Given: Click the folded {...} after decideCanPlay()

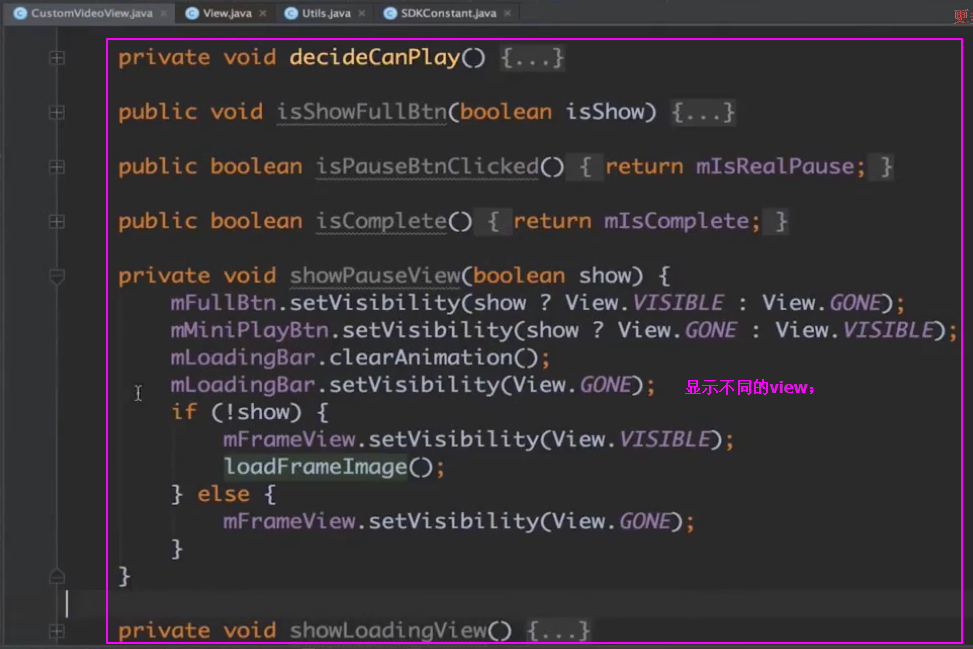Looking at the screenshot, I should coord(532,58).
